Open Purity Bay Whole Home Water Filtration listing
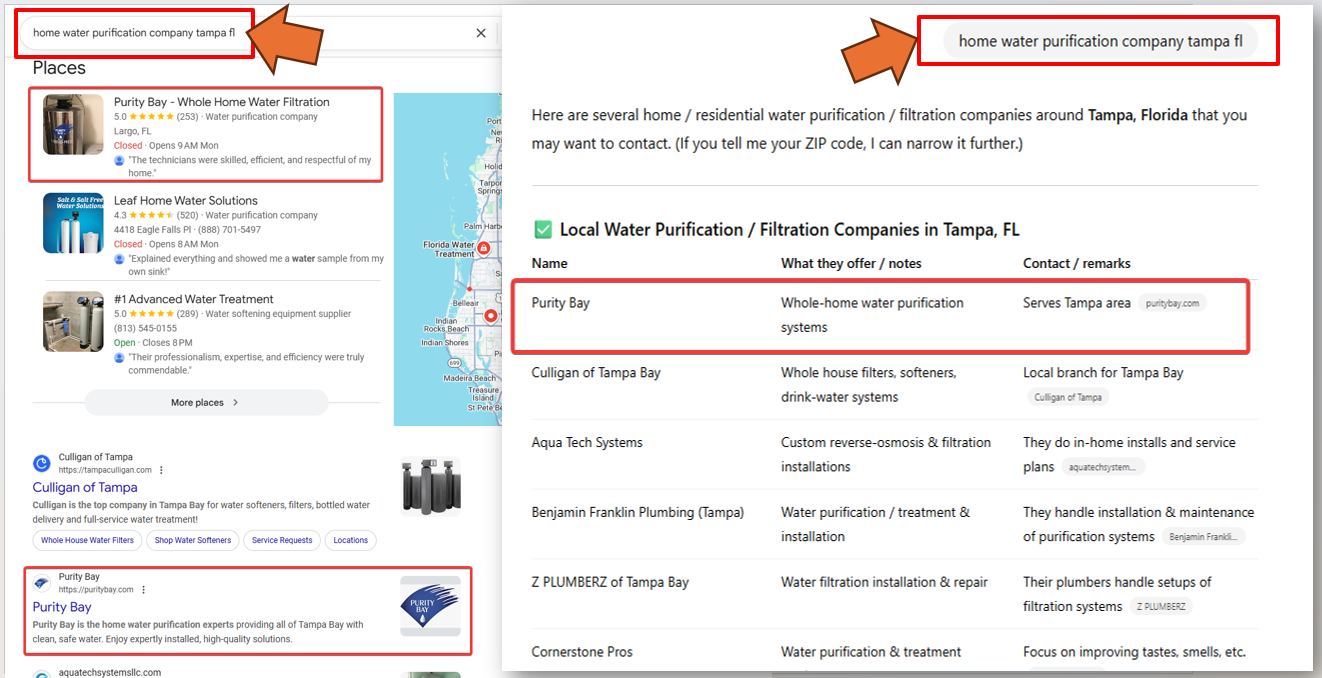The image size is (1322, 678). click(x=221, y=102)
